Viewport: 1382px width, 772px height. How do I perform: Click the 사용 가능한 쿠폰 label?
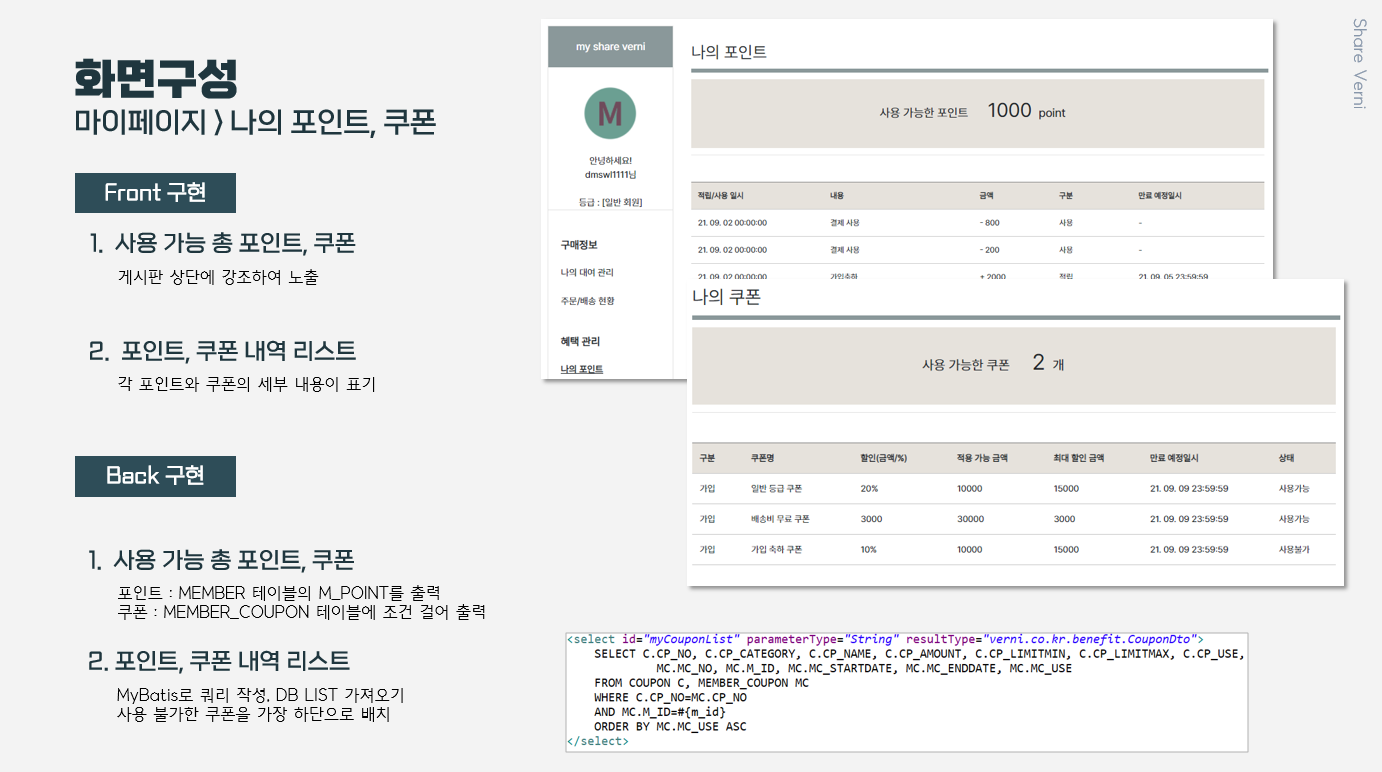966,366
